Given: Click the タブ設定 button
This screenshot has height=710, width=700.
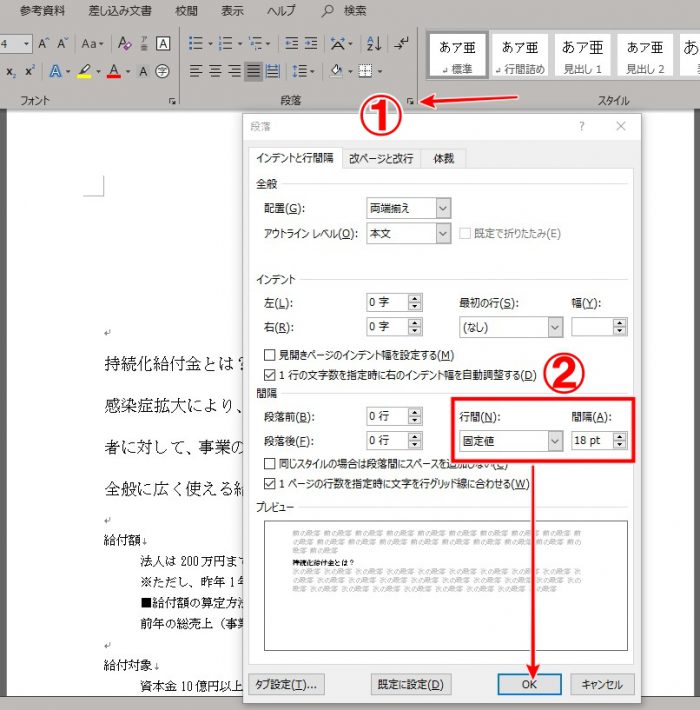Looking at the screenshot, I should (x=286, y=684).
